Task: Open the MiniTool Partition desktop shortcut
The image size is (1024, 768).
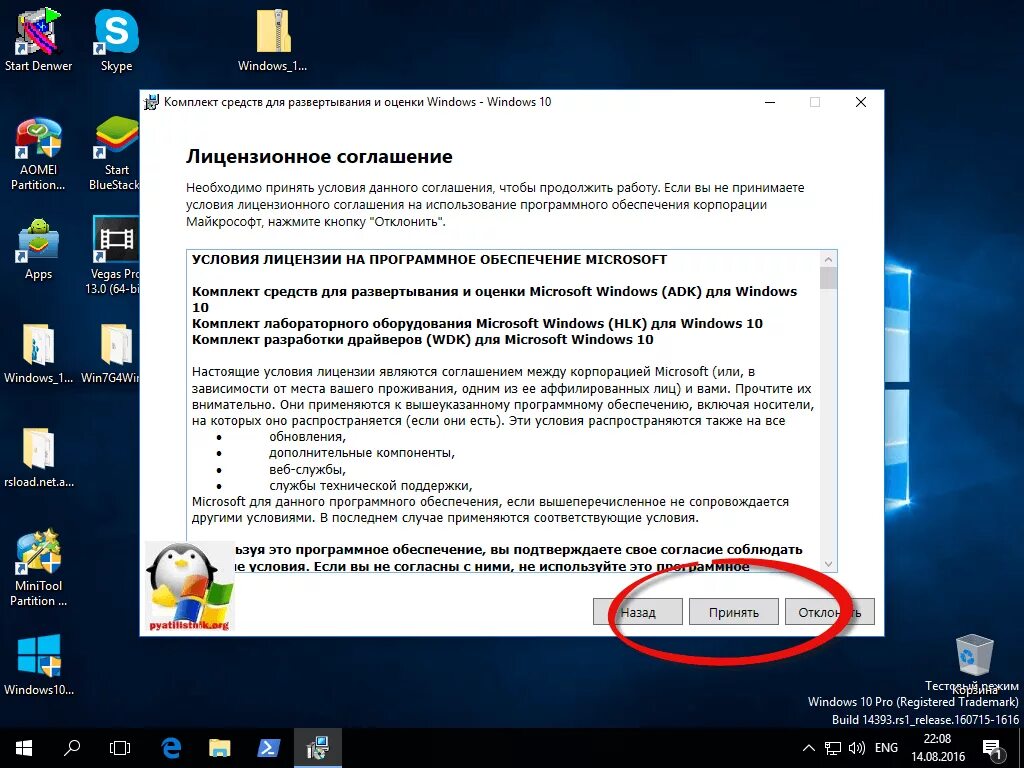Action: click(x=39, y=568)
